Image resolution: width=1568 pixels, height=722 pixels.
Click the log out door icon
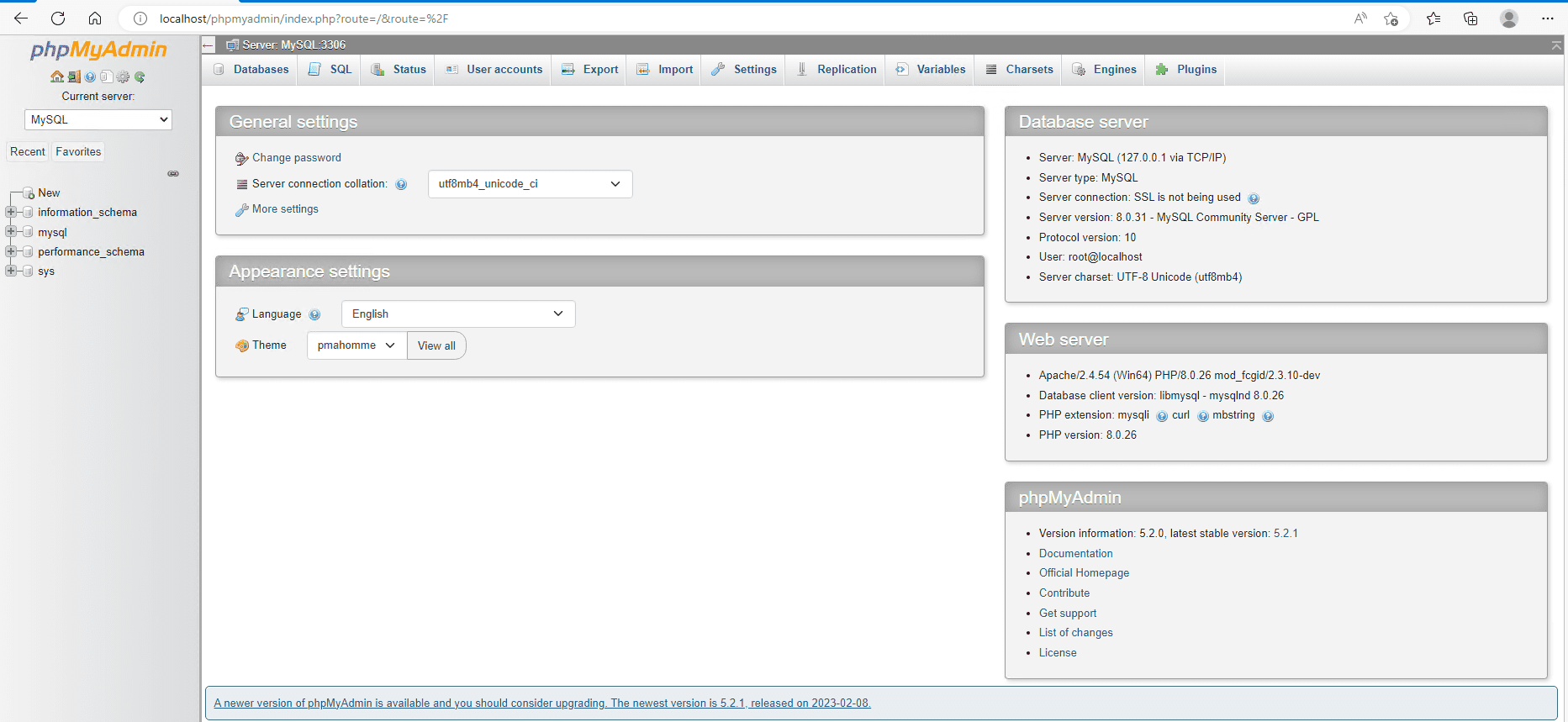tap(74, 77)
